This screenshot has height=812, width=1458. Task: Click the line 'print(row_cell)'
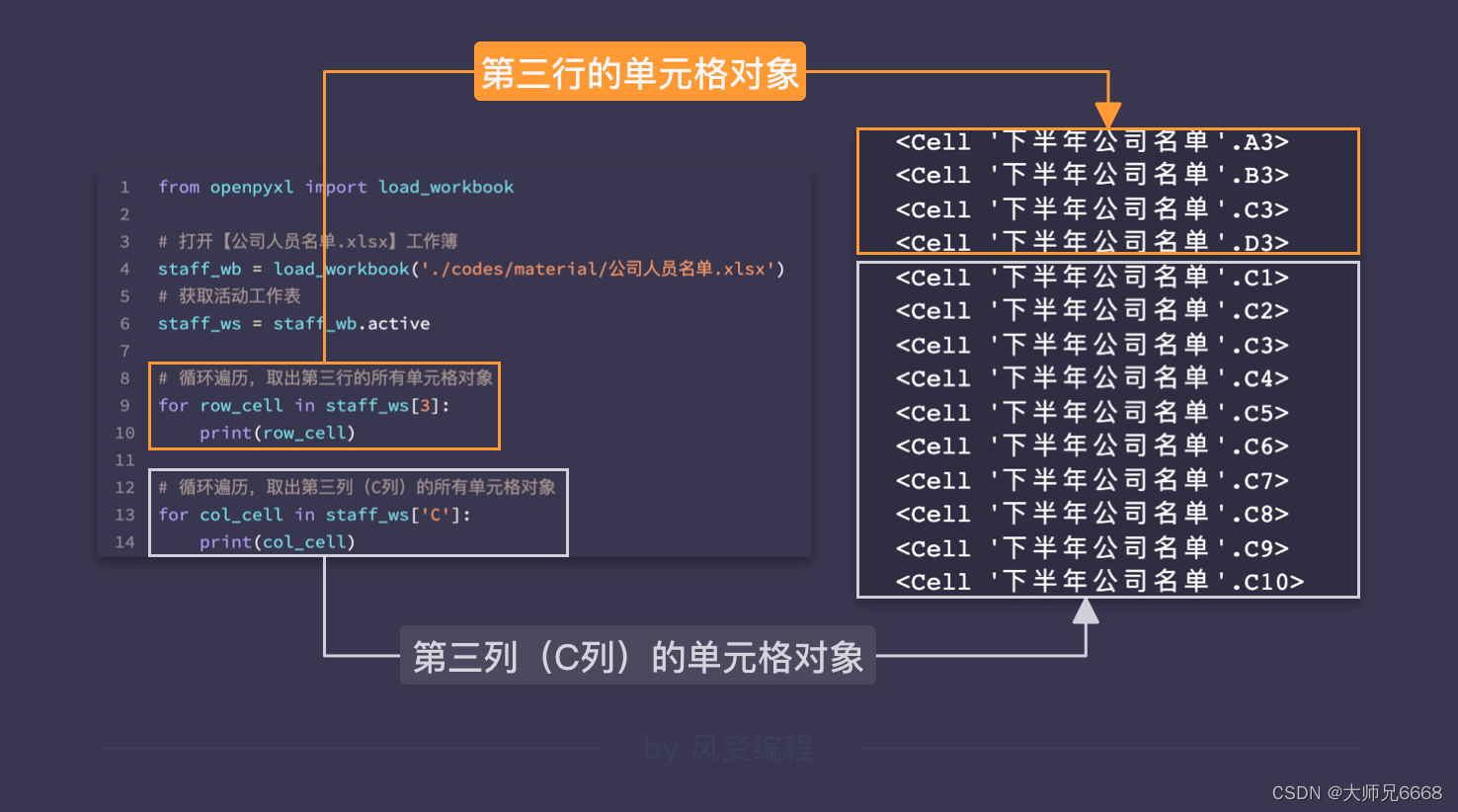tap(277, 433)
